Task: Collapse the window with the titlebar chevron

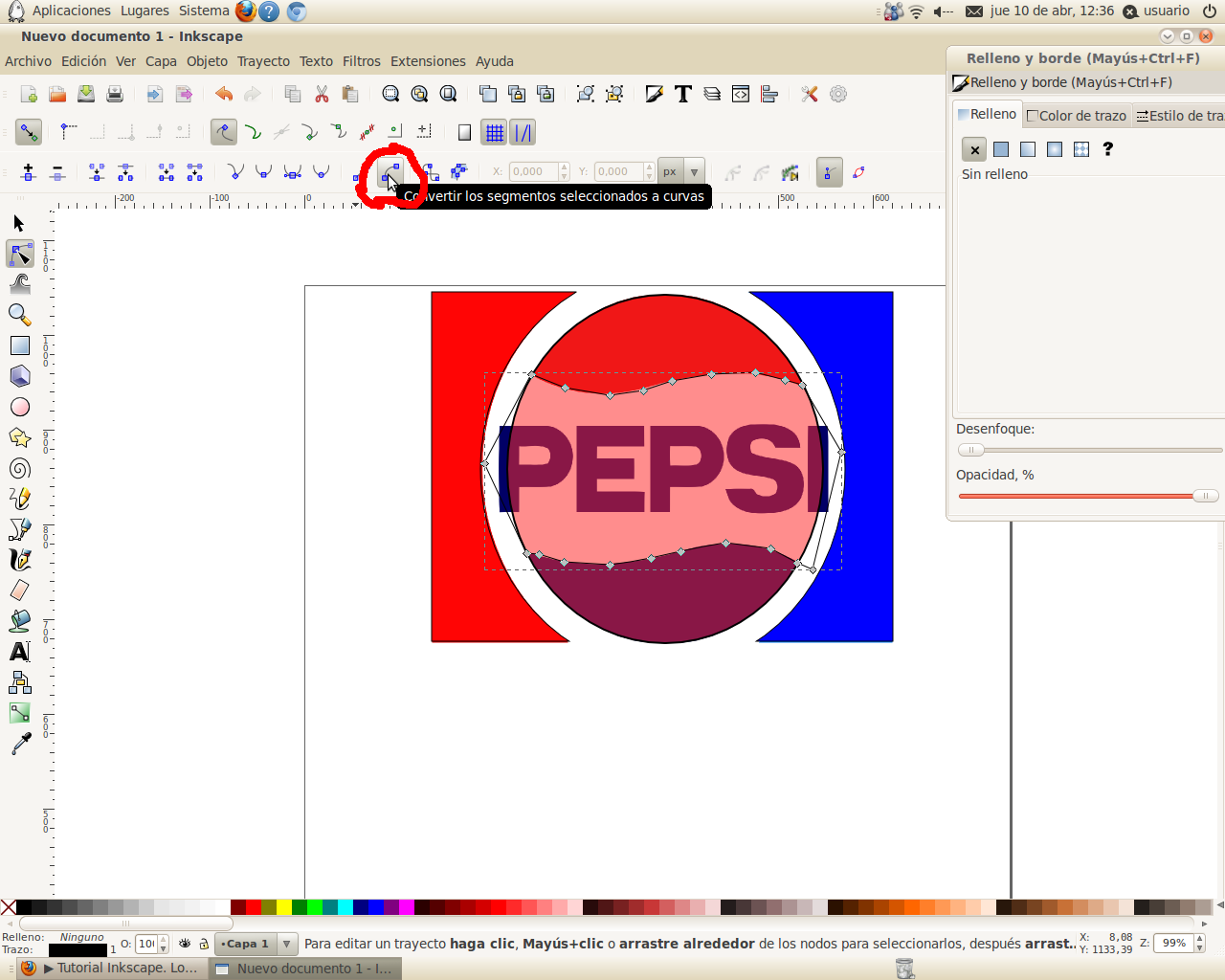Action: [1167, 35]
